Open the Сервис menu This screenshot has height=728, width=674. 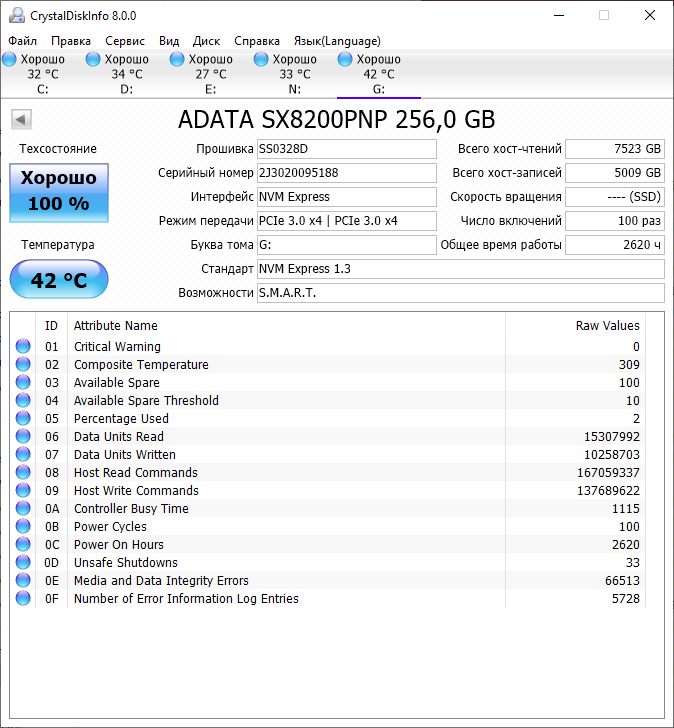pyautogui.click(x=125, y=41)
